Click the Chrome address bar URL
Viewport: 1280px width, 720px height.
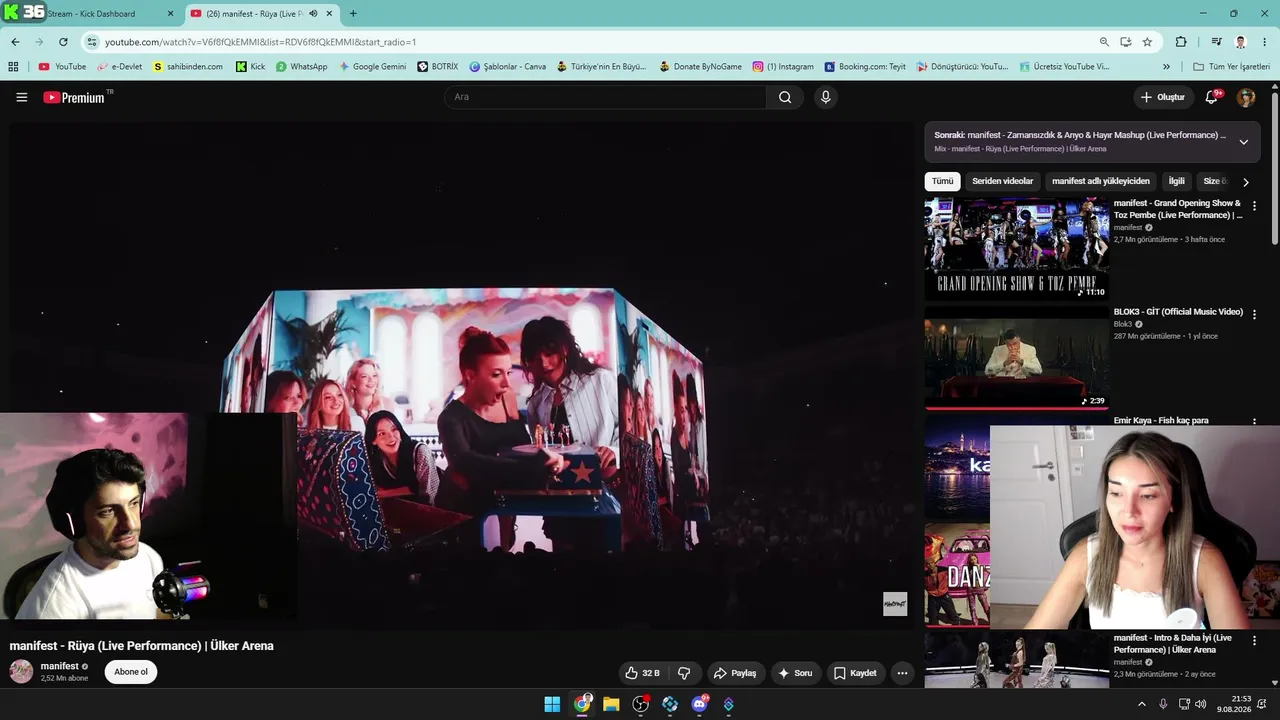click(x=260, y=42)
